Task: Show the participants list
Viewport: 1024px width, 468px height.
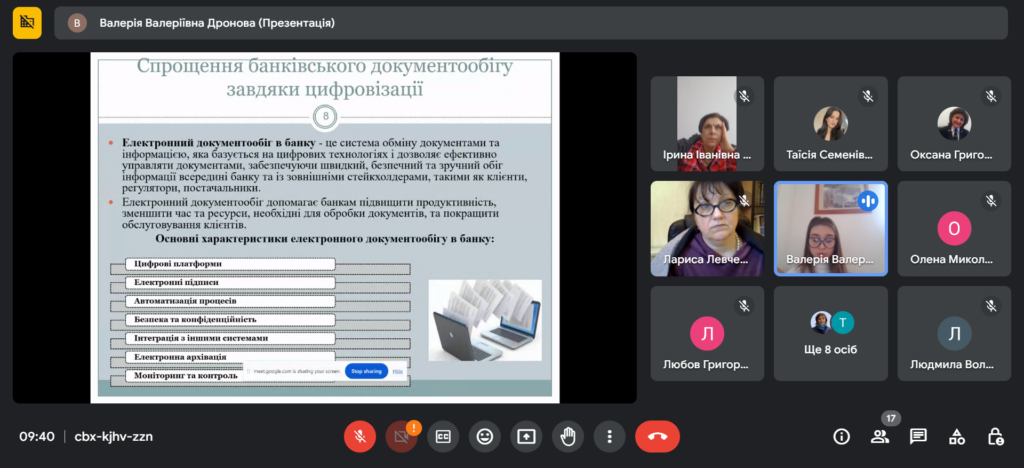Action: pos(880,436)
